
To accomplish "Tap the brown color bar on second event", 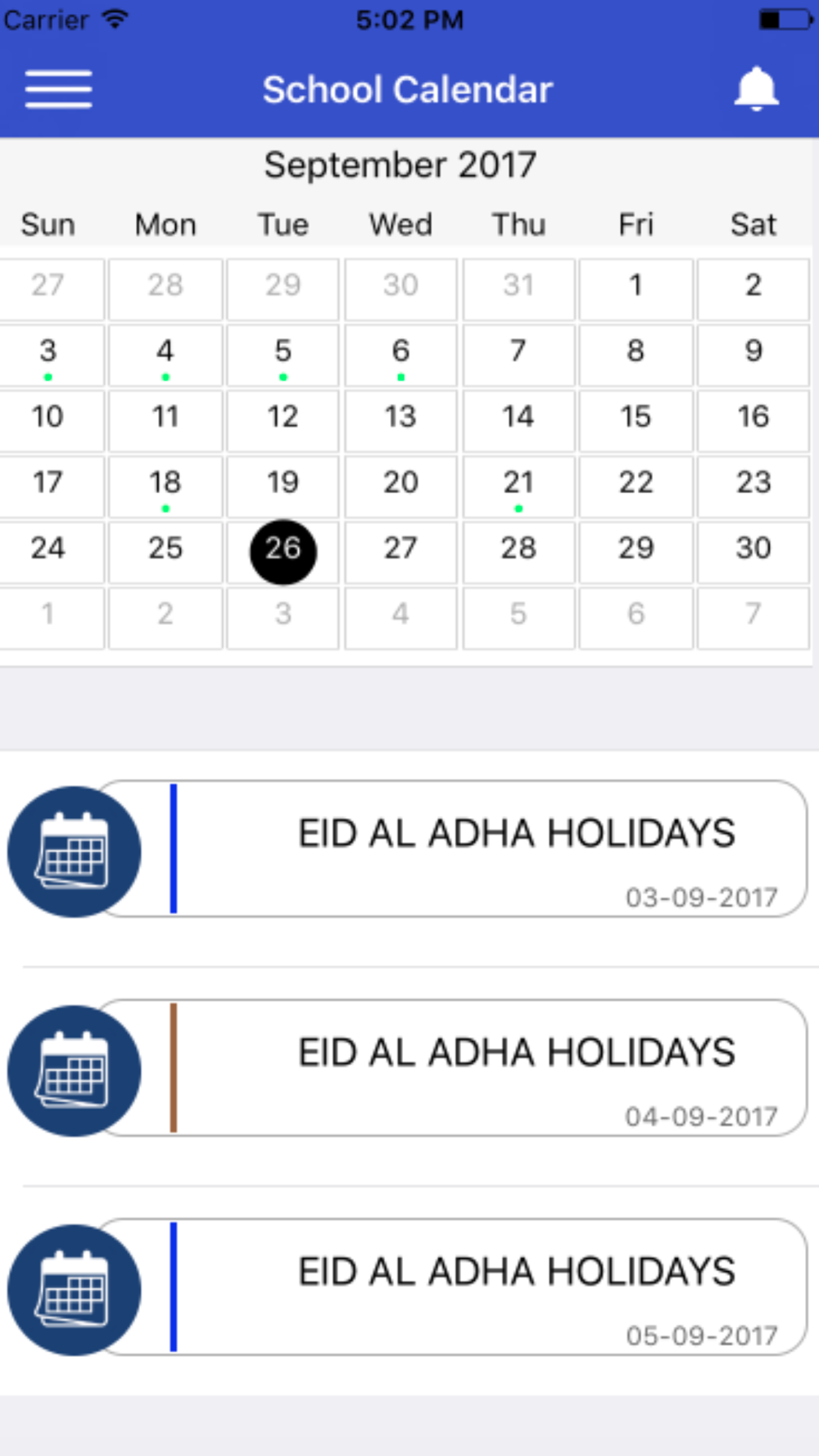I will [174, 1068].
